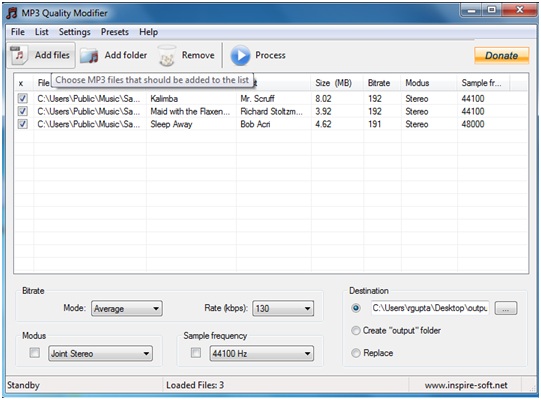Click the Modus column header
This screenshot has width=541, height=400.
[x=417, y=83]
